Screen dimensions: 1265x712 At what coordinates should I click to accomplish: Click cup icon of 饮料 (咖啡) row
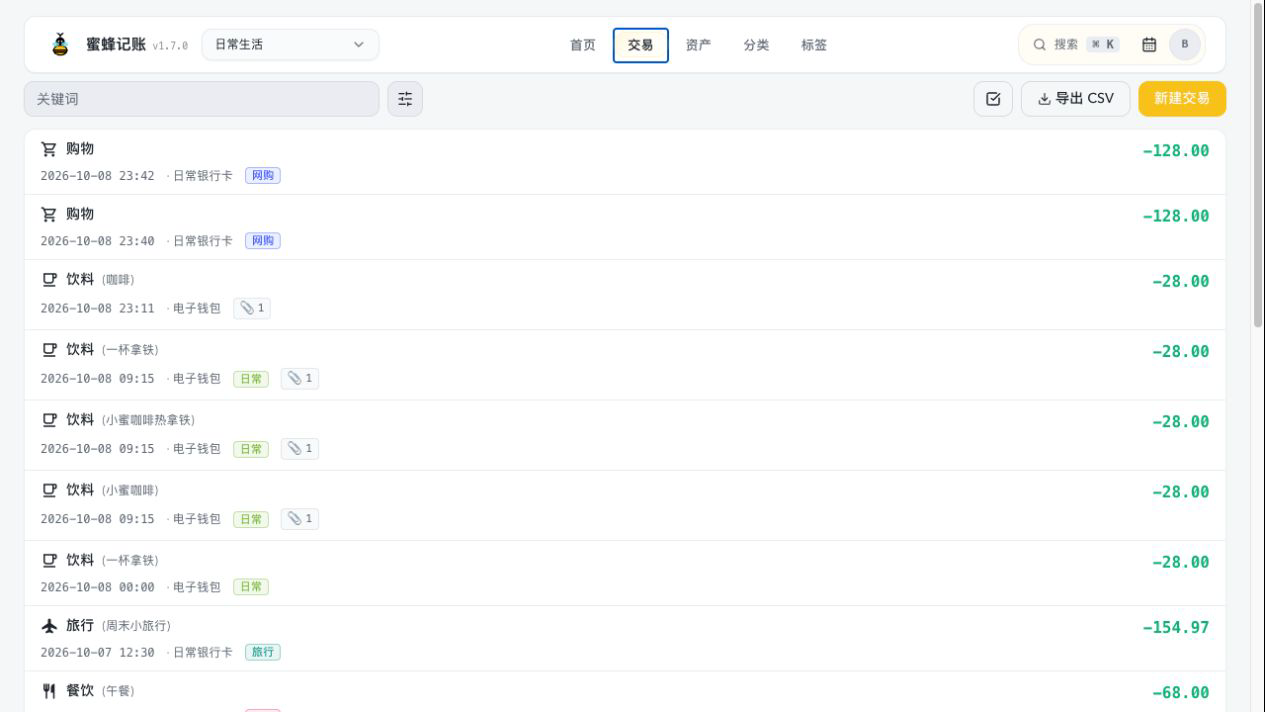(x=49, y=279)
